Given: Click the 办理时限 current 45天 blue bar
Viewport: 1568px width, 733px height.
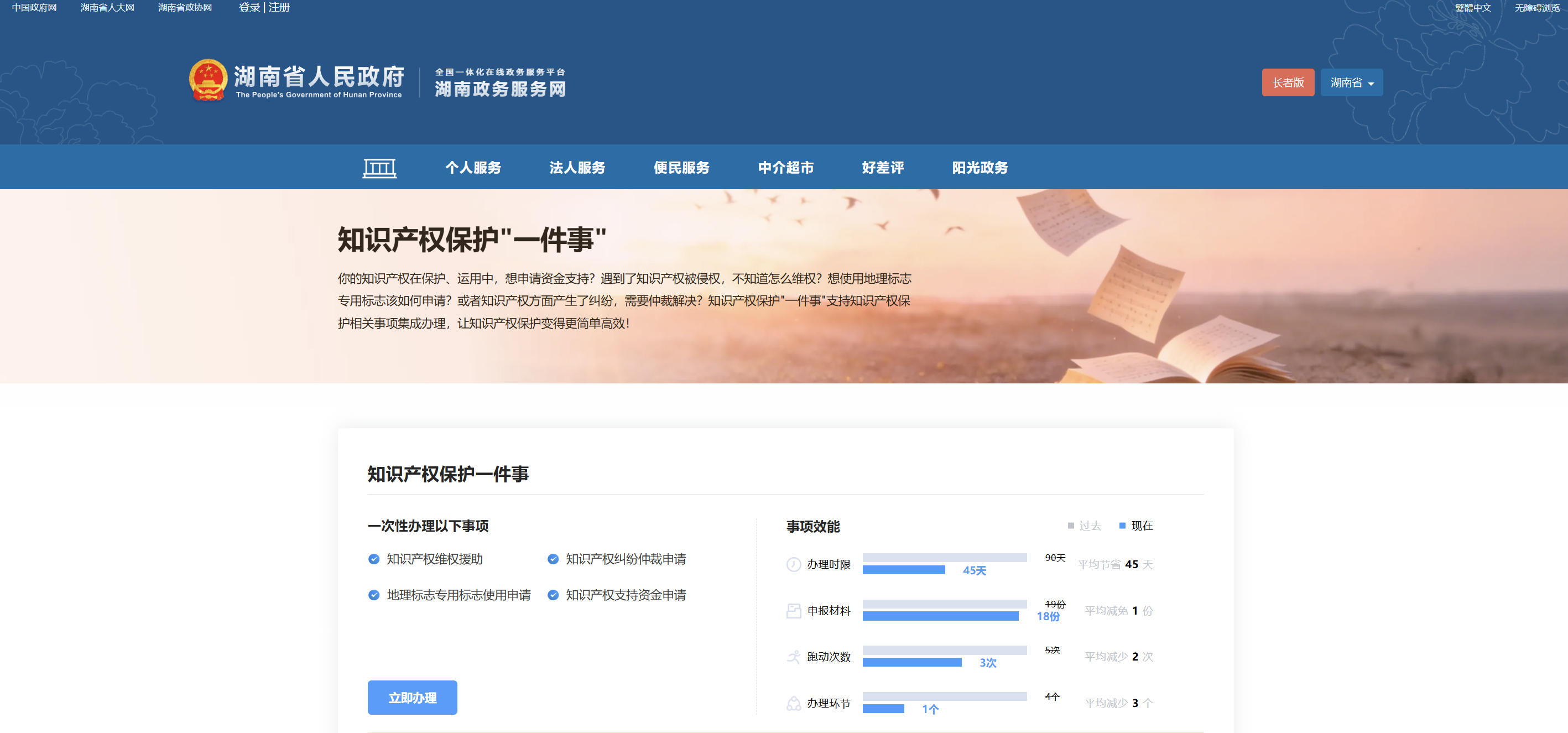Looking at the screenshot, I should point(903,570).
